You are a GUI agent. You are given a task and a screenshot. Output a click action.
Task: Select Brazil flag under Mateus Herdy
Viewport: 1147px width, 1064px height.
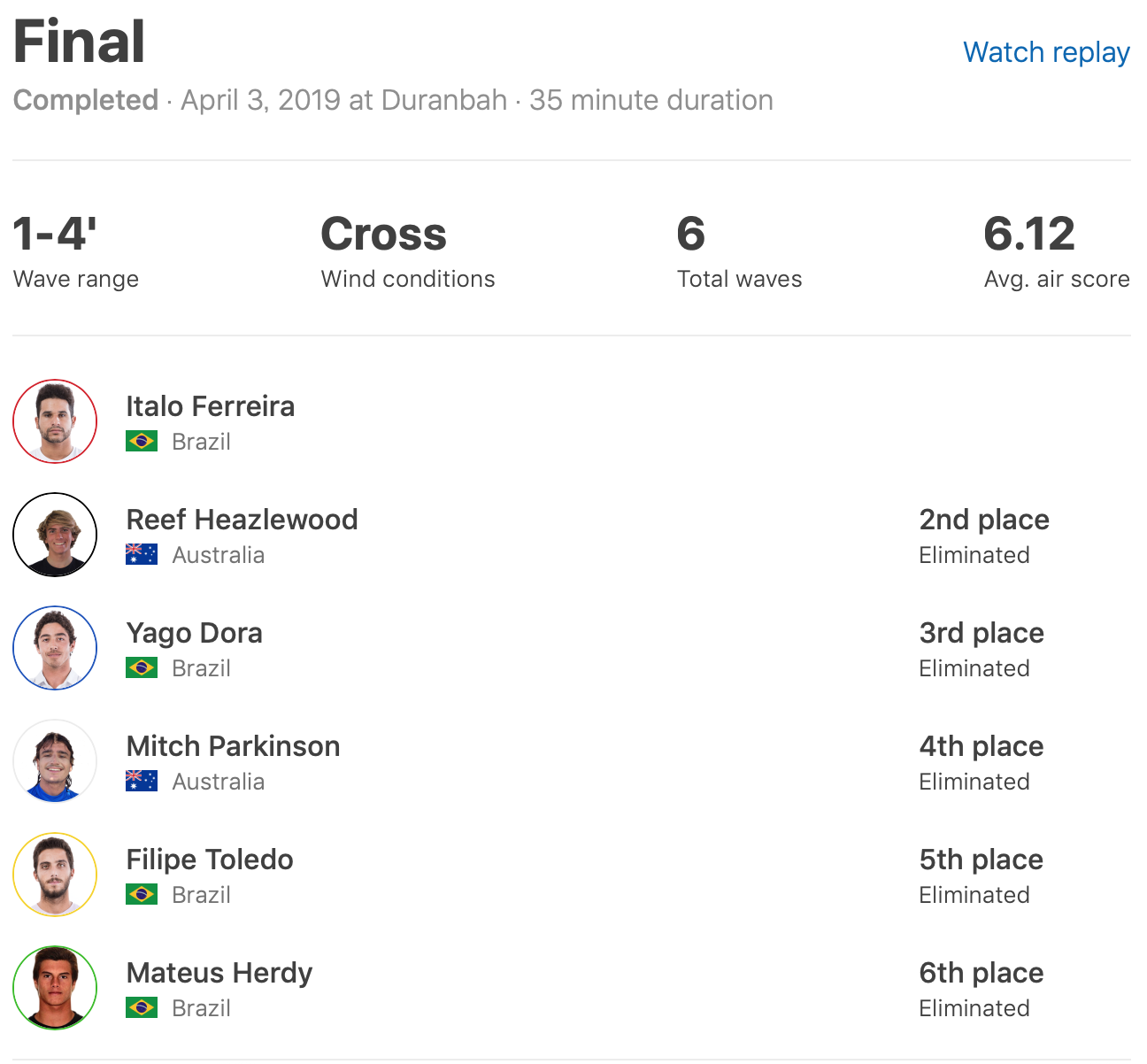[x=142, y=1007]
